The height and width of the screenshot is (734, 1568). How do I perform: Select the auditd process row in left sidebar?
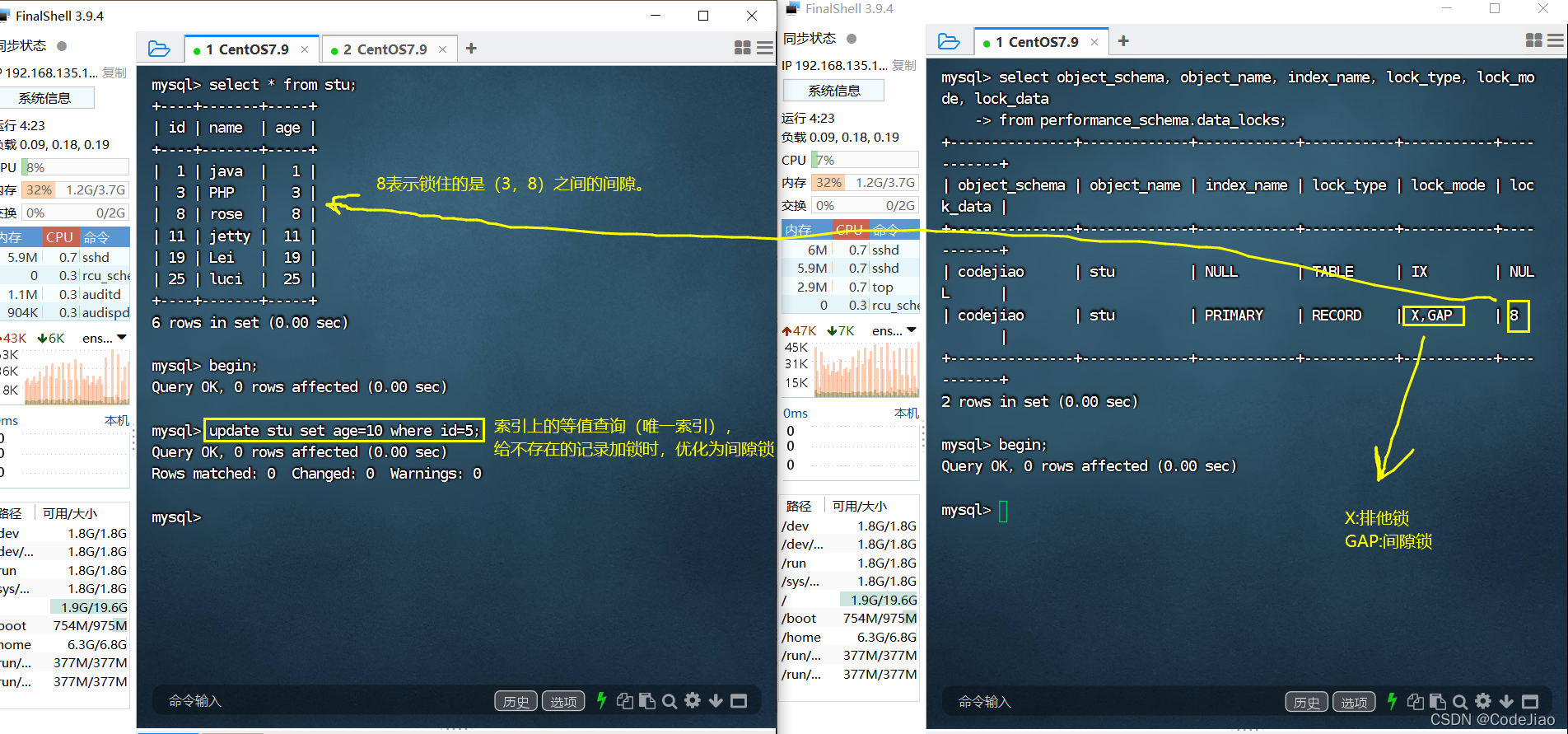(x=65, y=294)
